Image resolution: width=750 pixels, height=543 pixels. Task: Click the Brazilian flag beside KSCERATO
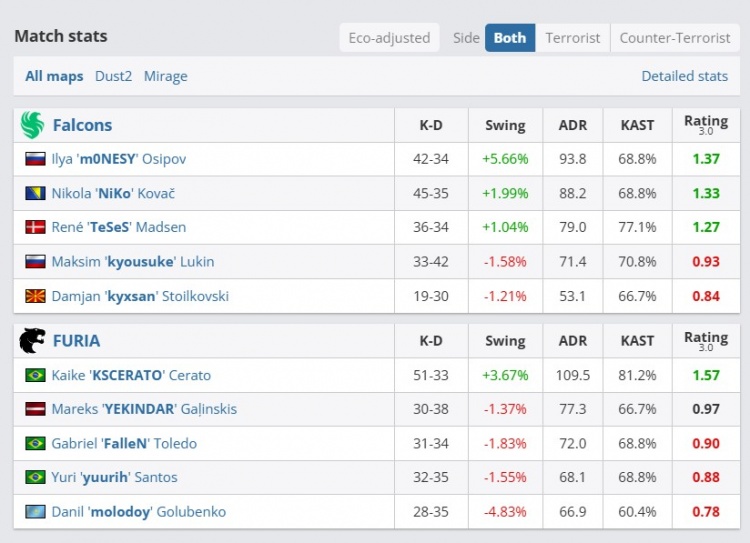35,375
